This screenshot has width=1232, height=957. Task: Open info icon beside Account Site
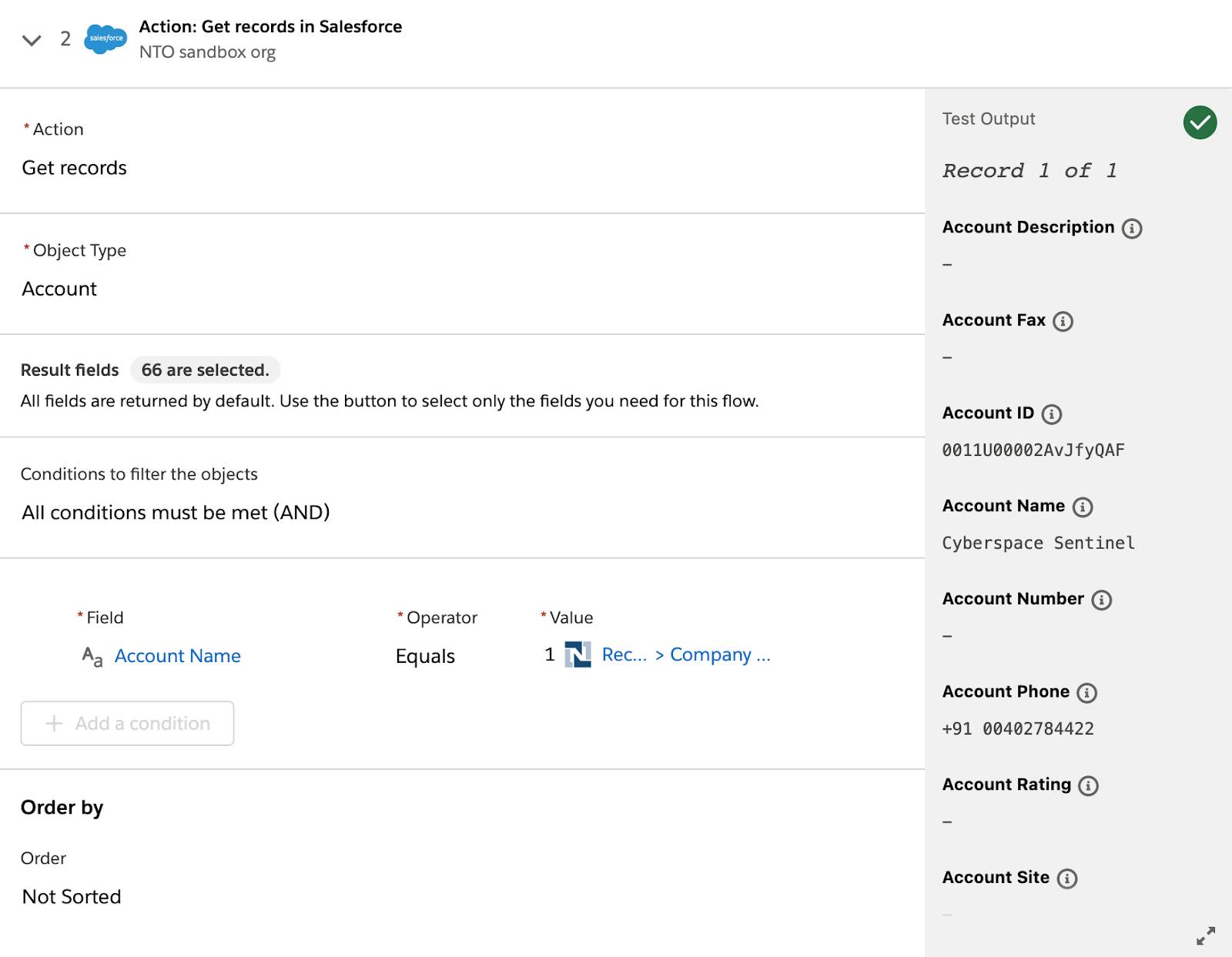pos(1067,878)
